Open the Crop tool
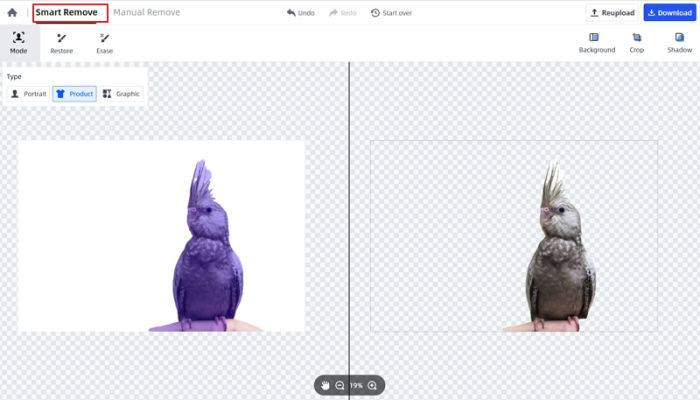Image resolution: width=700 pixels, height=400 pixels. pos(637,43)
